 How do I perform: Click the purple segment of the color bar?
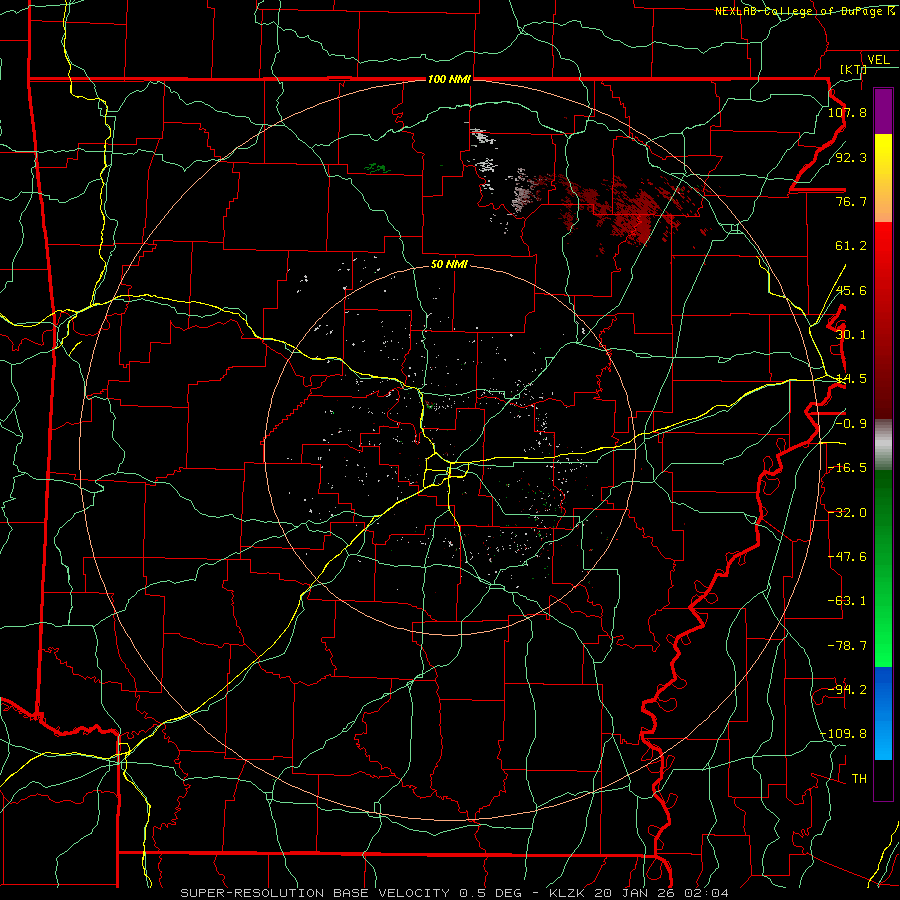tap(883, 112)
